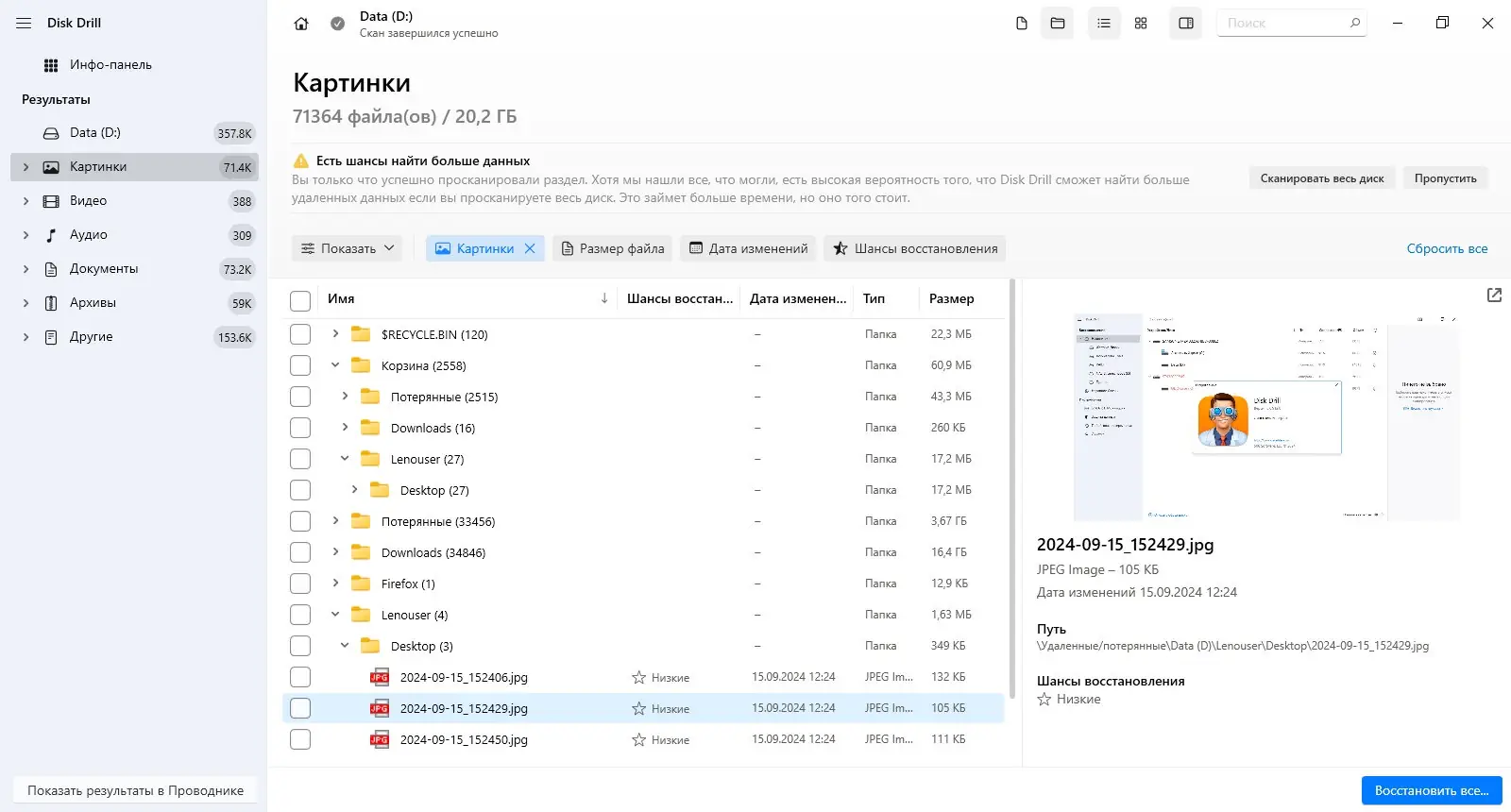Expand Видео category in sidebar
1511x812 pixels.
[25, 201]
